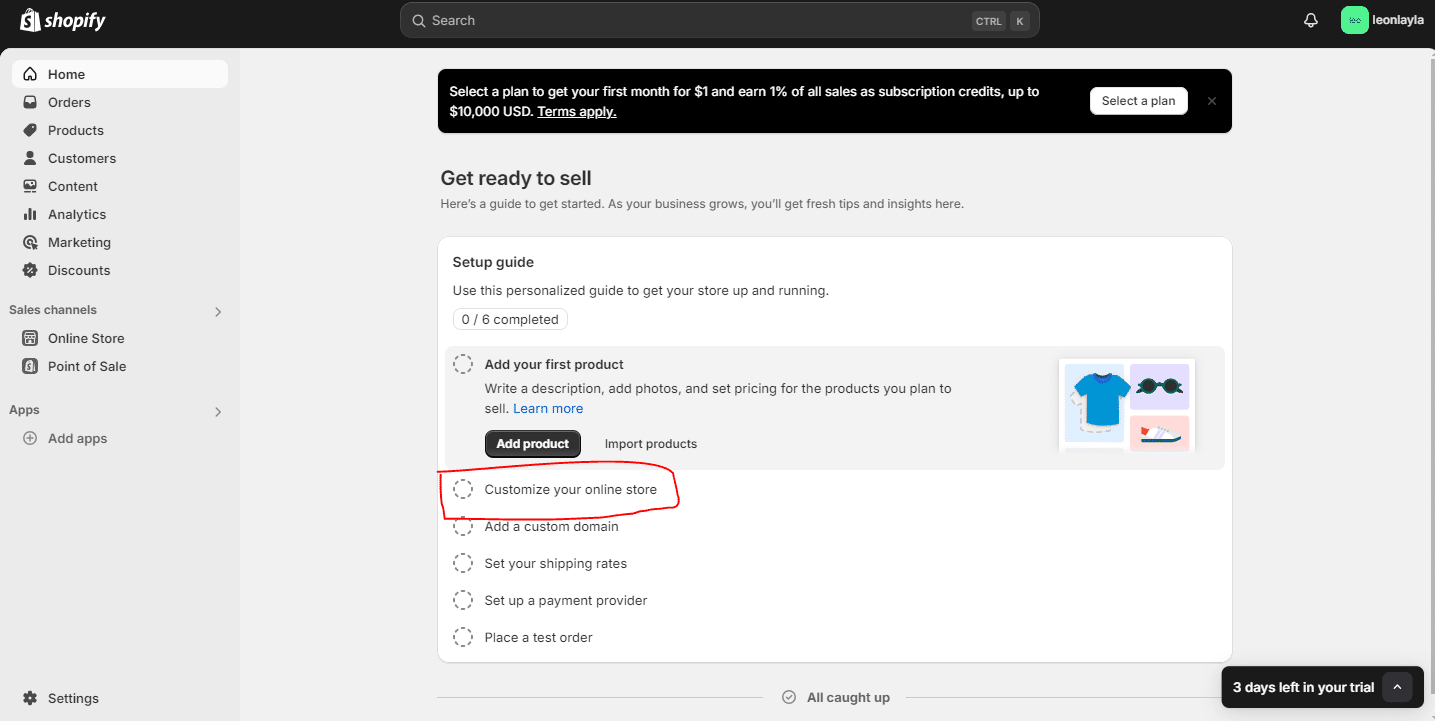
Task: Check off 'Customize your online store' circle
Action: [463, 489]
